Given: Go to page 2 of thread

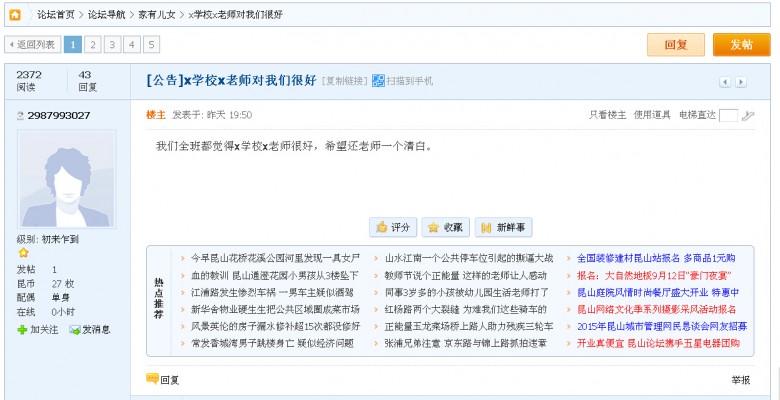Looking at the screenshot, I should (92, 44).
